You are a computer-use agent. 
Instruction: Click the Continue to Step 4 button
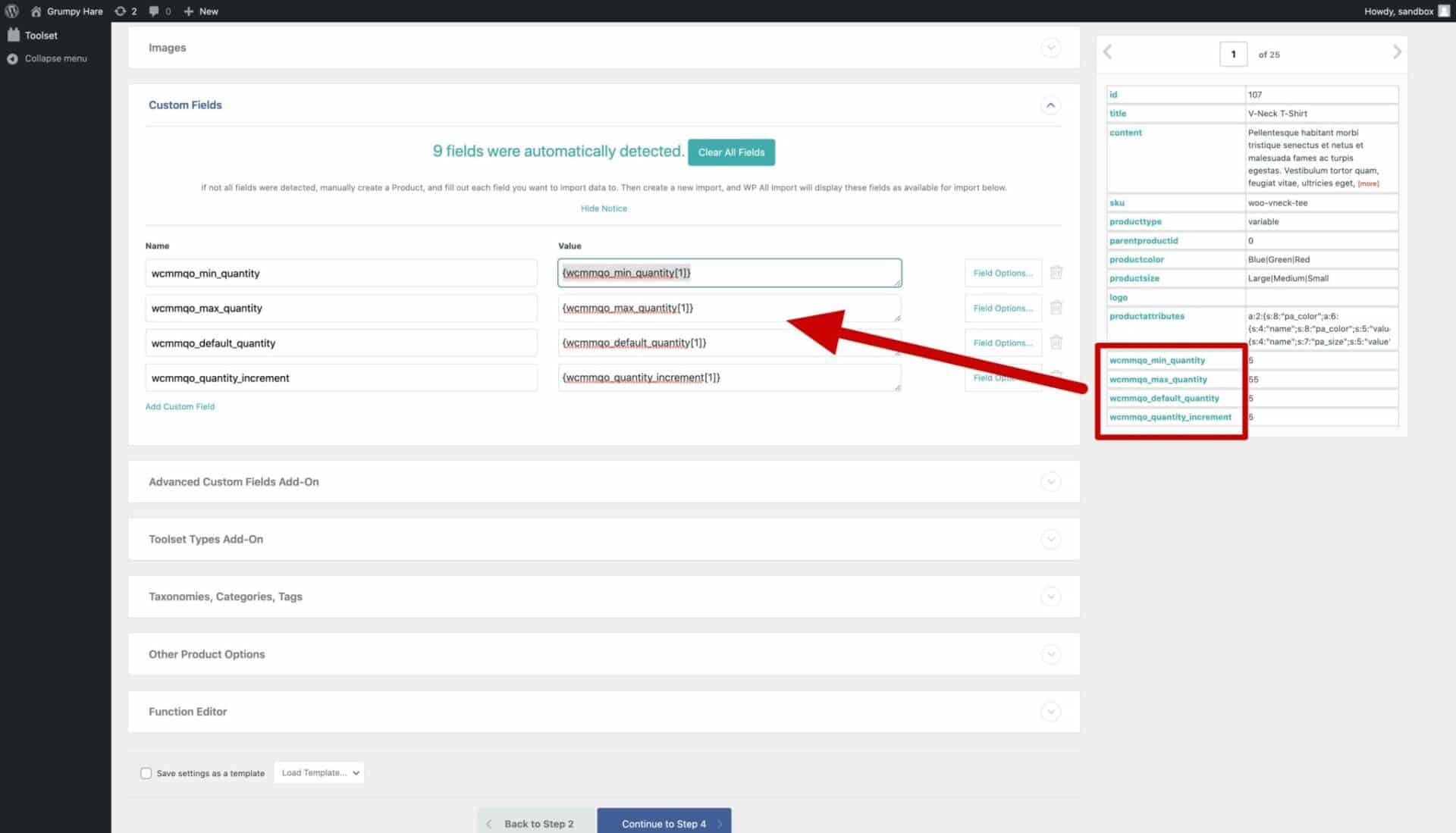point(664,823)
